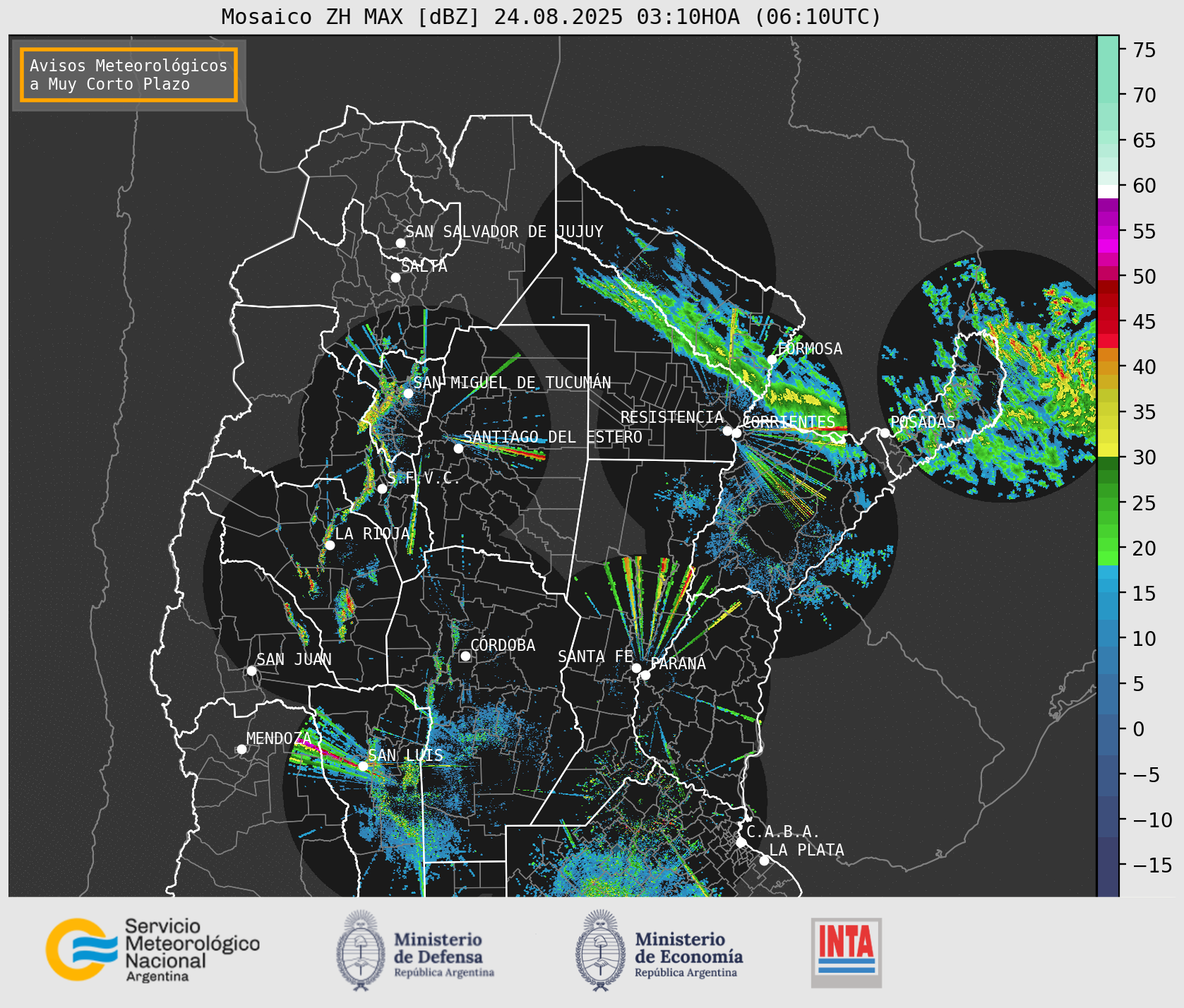
Task: Select the Posadas city marker
Action: (885, 433)
